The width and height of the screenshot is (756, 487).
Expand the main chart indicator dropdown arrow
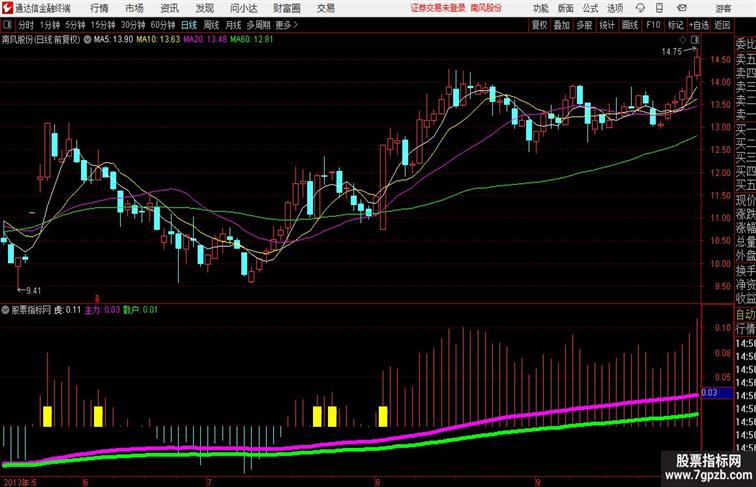87,40
